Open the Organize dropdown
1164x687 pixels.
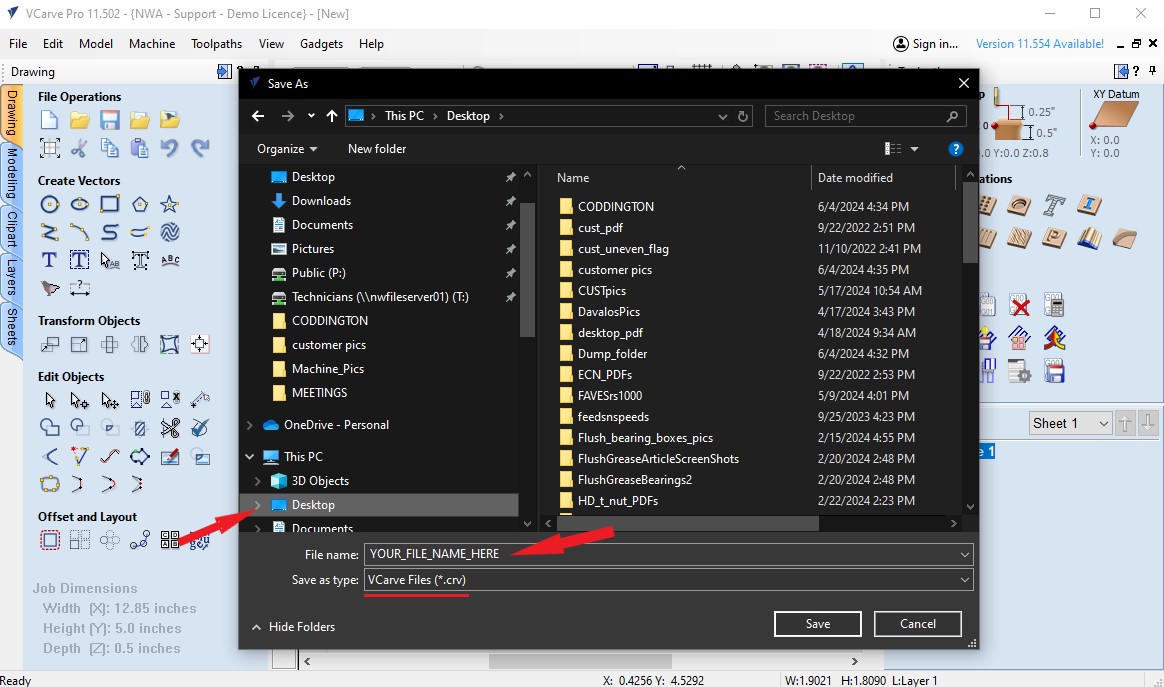pyautogui.click(x=287, y=149)
